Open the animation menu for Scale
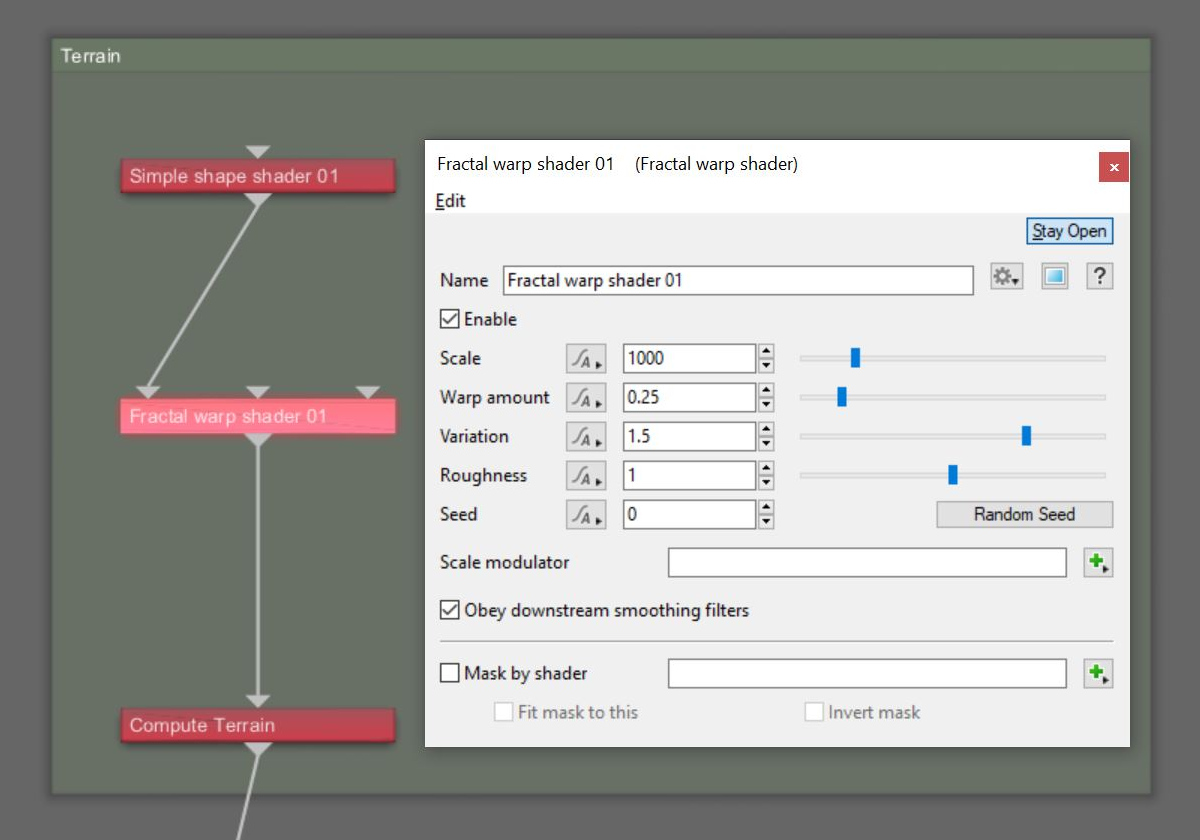Viewport: 1200px width, 840px height. click(x=586, y=359)
